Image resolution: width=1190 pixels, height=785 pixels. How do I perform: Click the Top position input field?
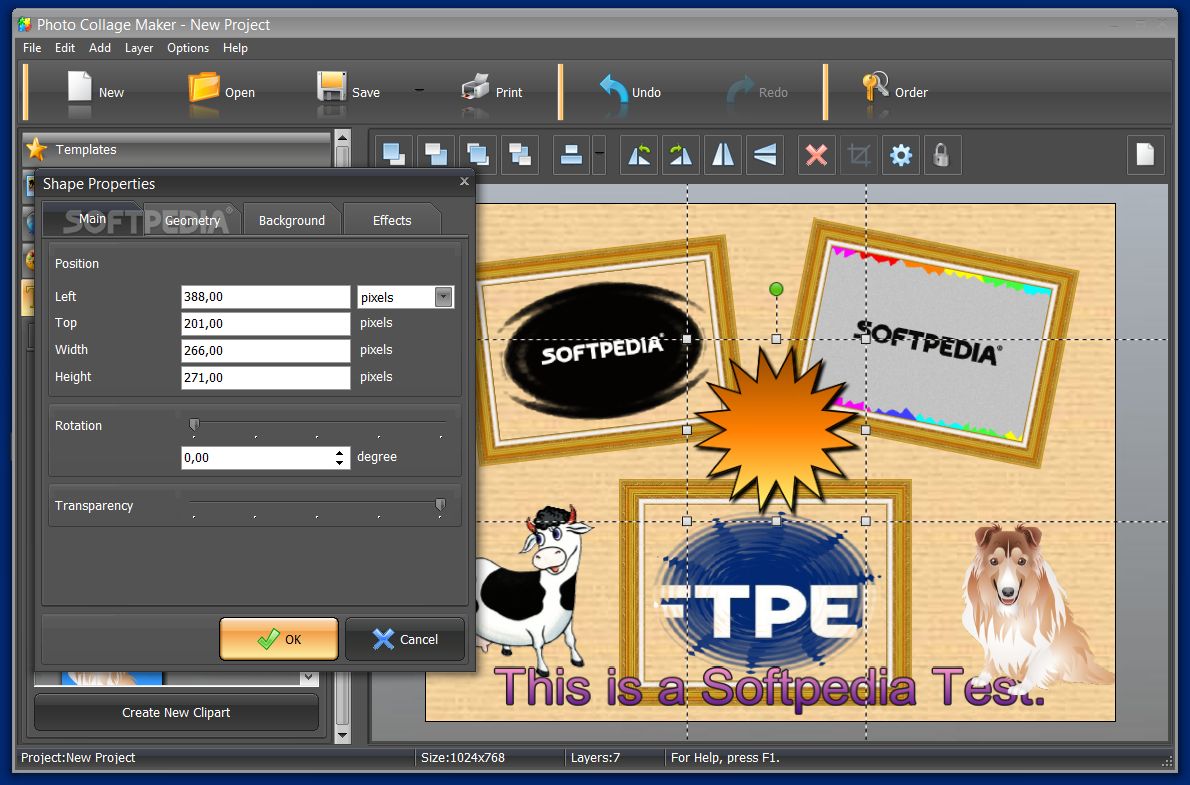[266, 323]
